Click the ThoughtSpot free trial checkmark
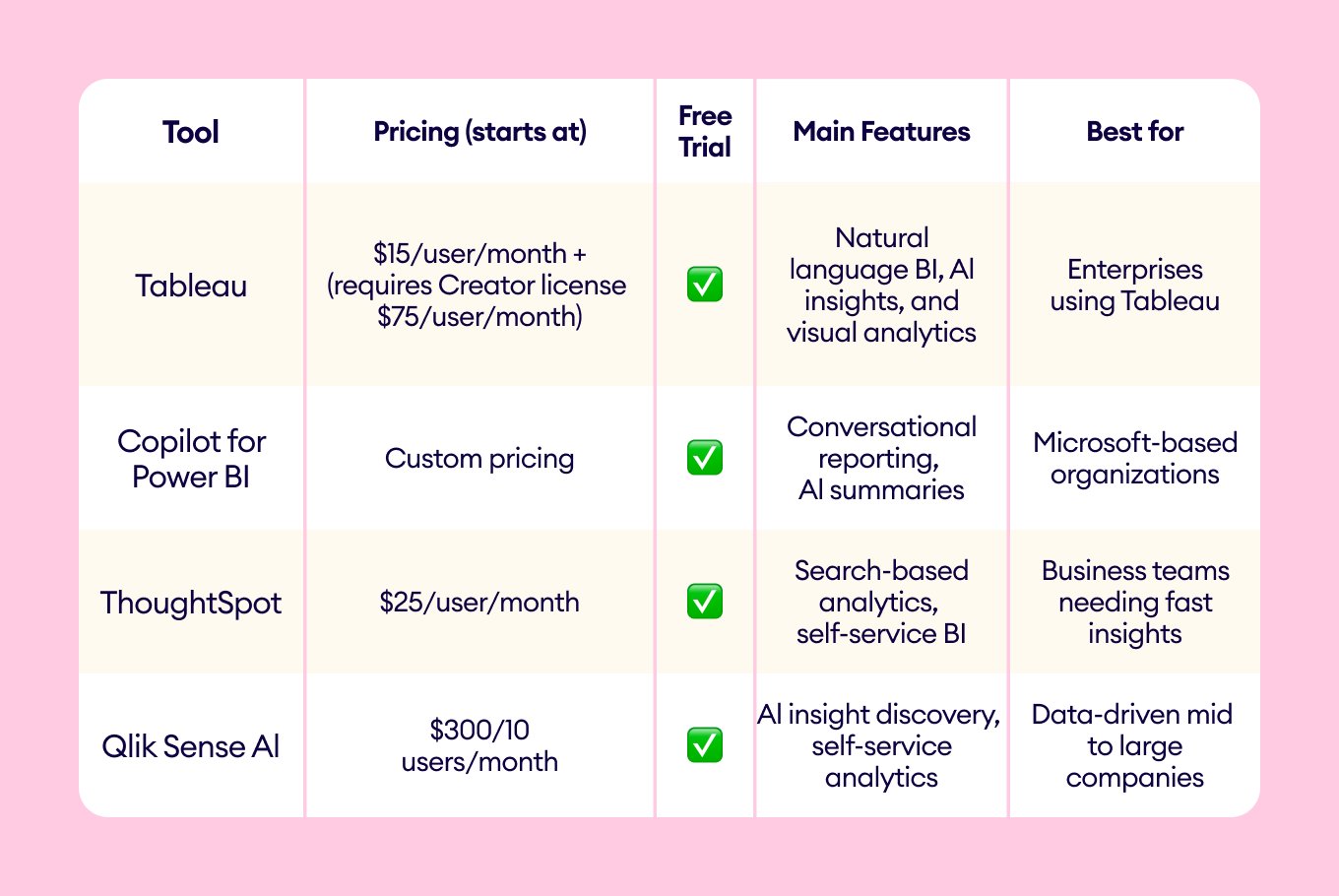The image size is (1339, 896). point(705,602)
